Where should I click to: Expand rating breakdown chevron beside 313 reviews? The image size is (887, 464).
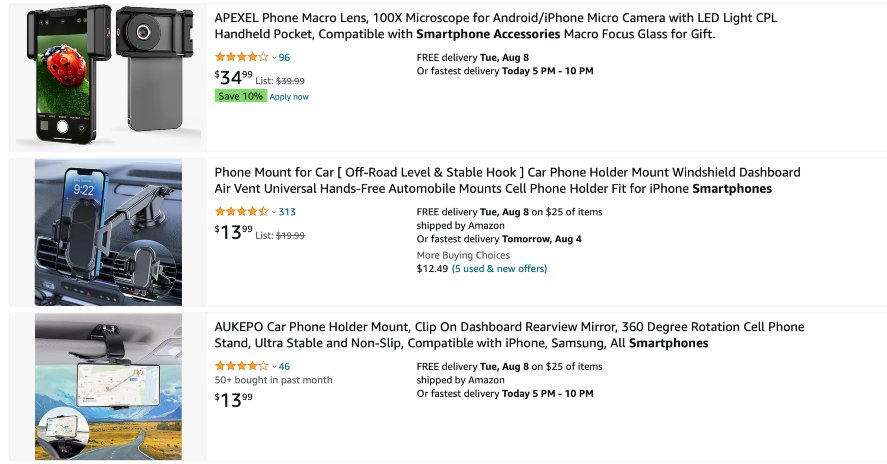pos(274,213)
